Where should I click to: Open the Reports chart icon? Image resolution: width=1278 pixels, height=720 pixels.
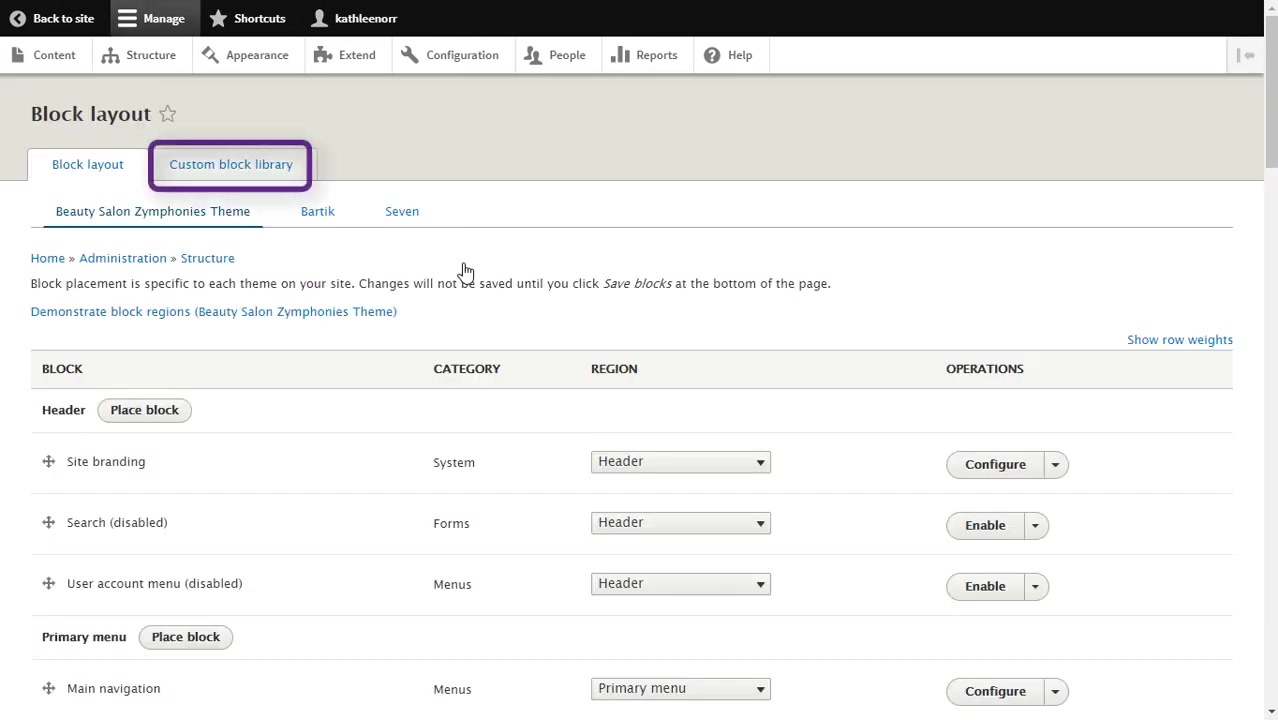point(620,55)
